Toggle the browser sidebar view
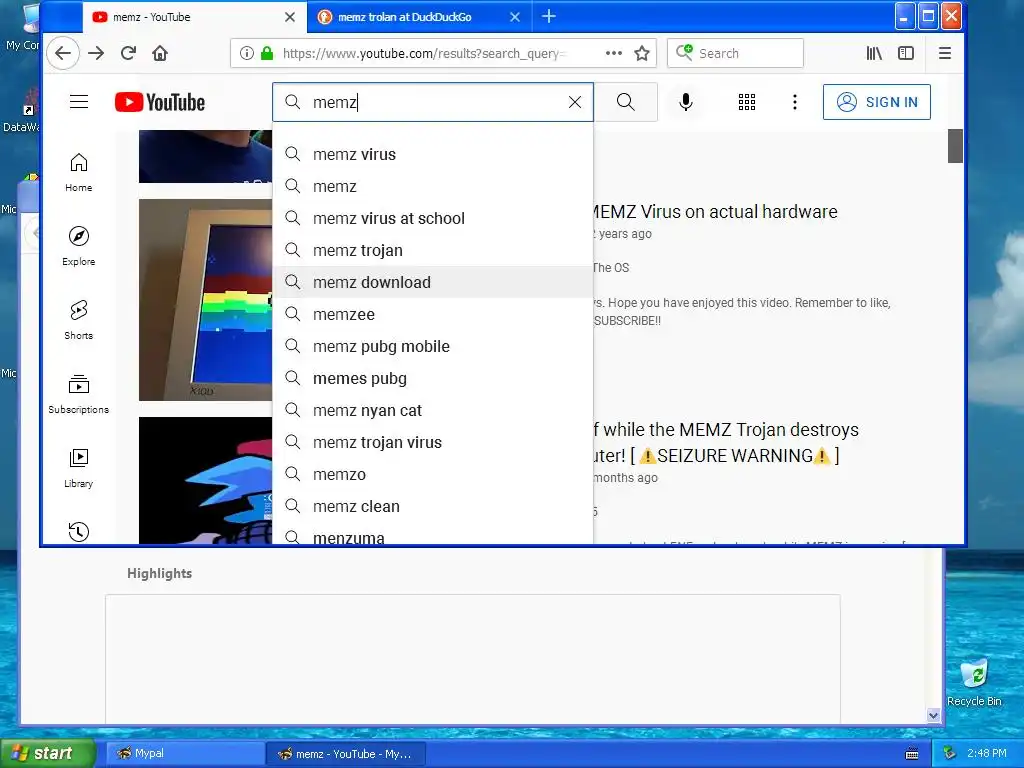The height and width of the screenshot is (768, 1024). [906, 53]
